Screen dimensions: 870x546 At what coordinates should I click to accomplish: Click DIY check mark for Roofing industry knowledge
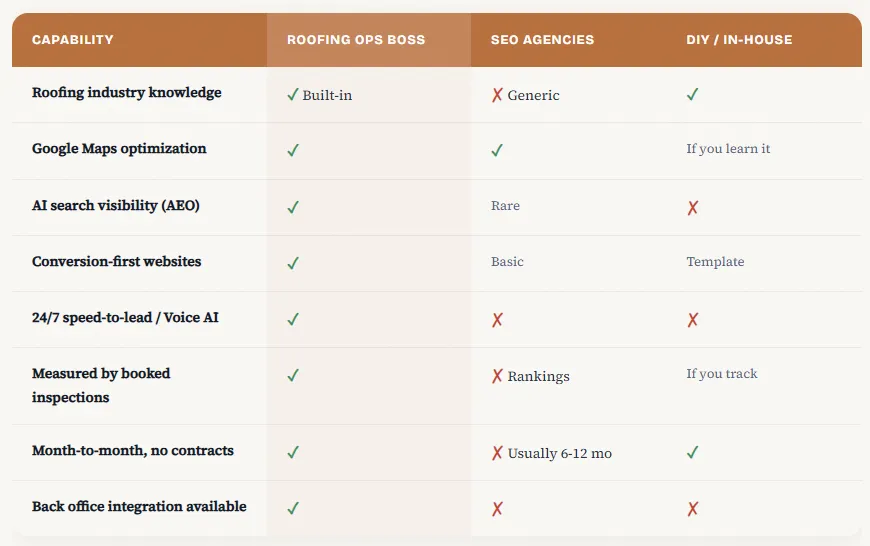pyautogui.click(x=692, y=95)
